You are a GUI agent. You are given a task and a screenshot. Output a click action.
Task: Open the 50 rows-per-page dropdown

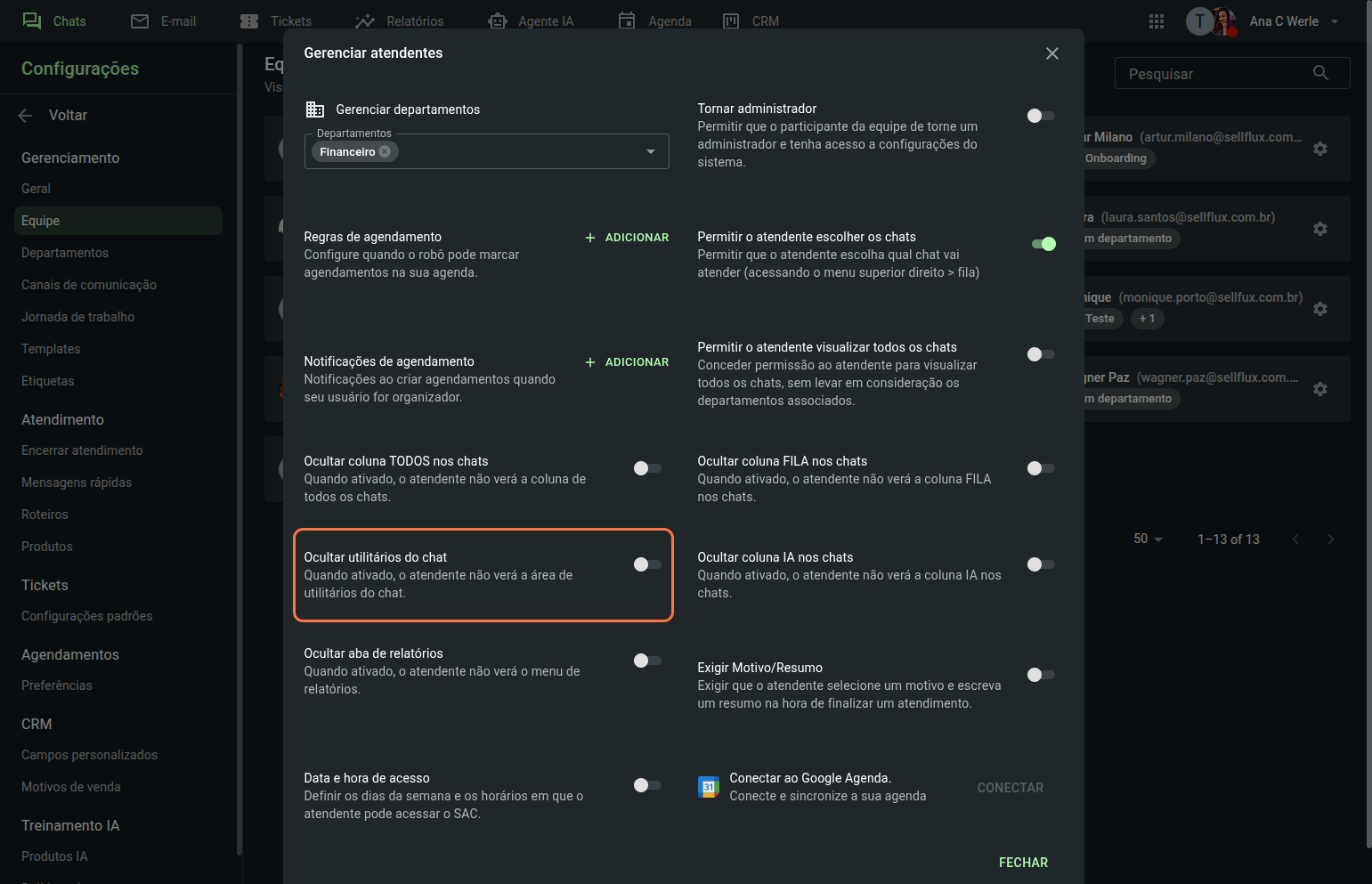[1148, 539]
